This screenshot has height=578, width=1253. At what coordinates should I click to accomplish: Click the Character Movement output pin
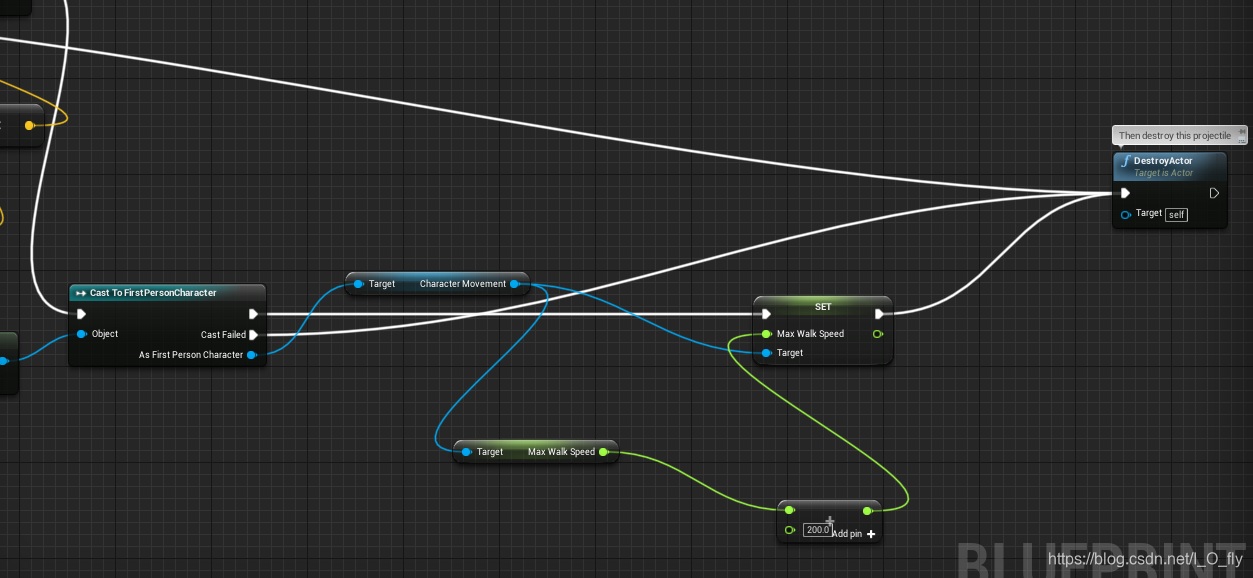click(515, 284)
